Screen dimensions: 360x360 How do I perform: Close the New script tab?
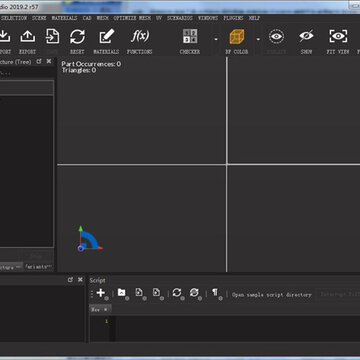tap(105, 309)
